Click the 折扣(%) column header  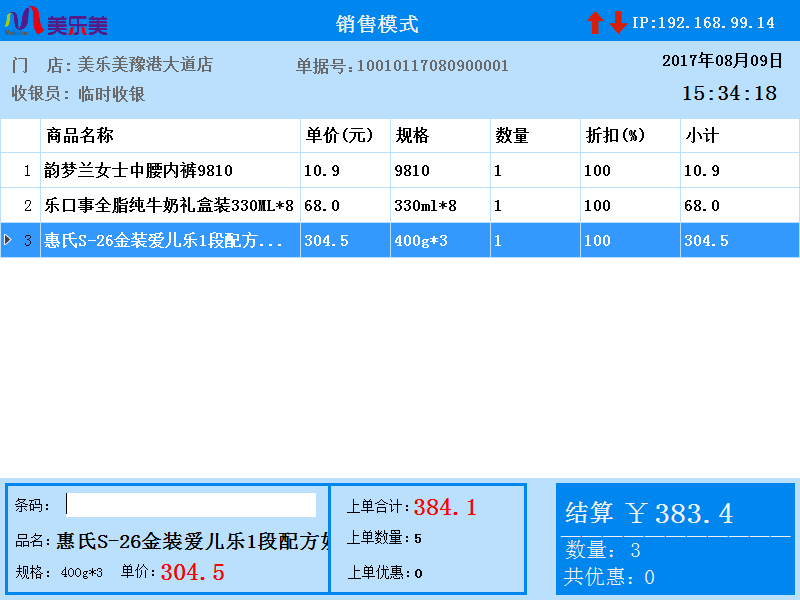click(630, 136)
